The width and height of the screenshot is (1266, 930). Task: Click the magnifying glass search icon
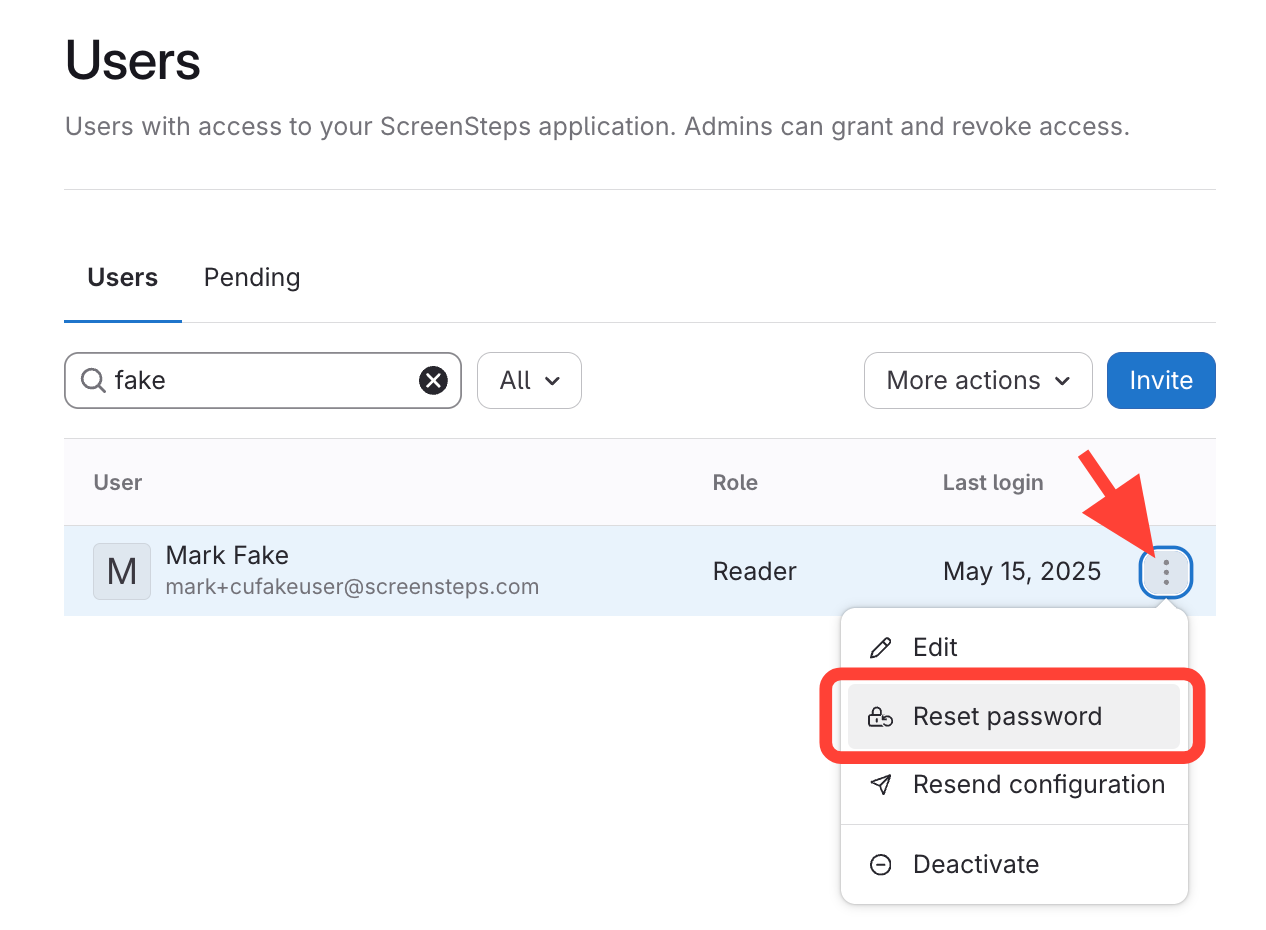[x=93, y=380]
